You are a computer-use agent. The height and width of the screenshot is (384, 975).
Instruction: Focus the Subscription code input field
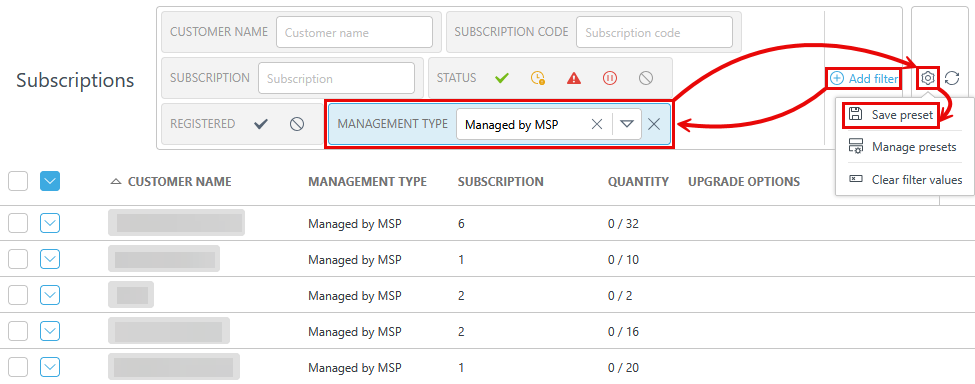[x=654, y=32]
